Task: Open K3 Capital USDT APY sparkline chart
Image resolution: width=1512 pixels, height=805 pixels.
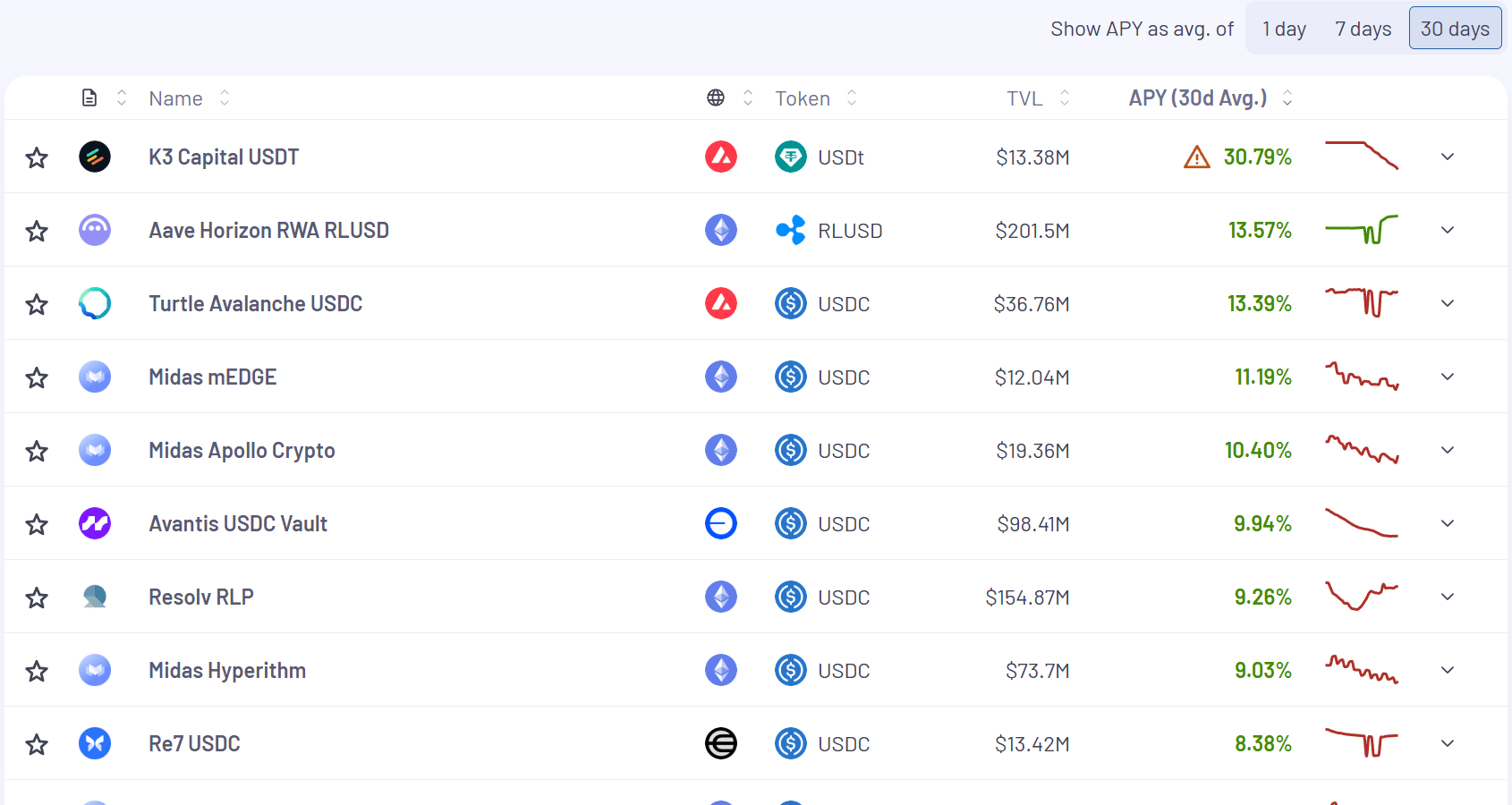Action: pyautogui.click(x=1362, y=156)
